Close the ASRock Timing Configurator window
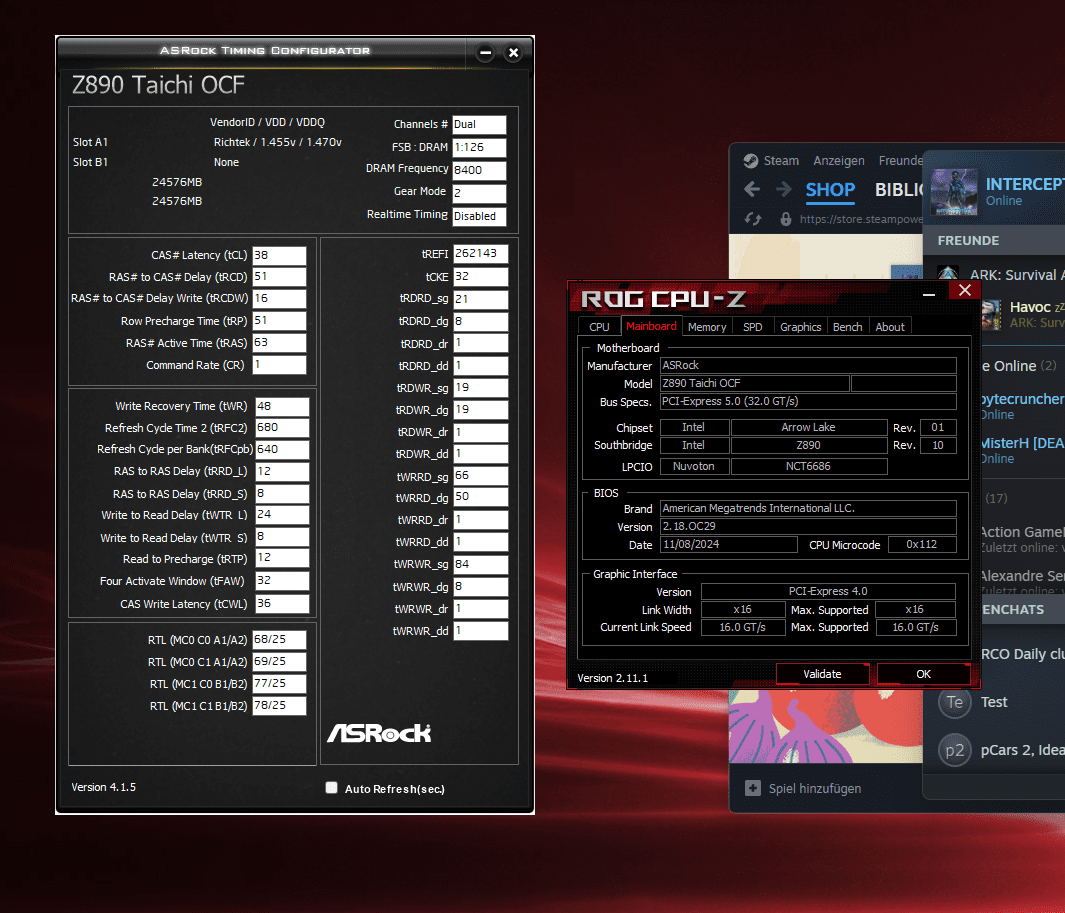The height and width of the screenshot is (913, 1065). point(513,52)
